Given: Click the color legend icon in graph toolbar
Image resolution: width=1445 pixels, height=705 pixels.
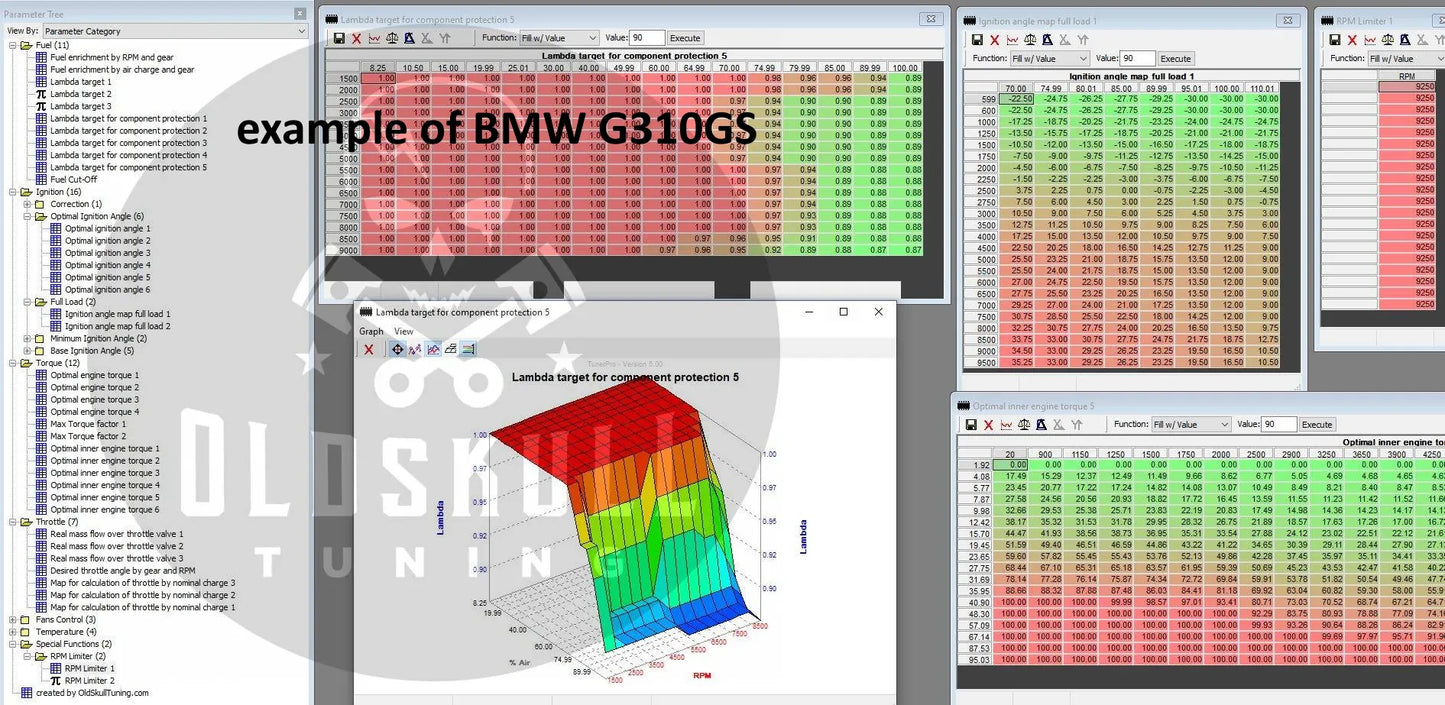Looking at the screenshot, I should point(468,349).
